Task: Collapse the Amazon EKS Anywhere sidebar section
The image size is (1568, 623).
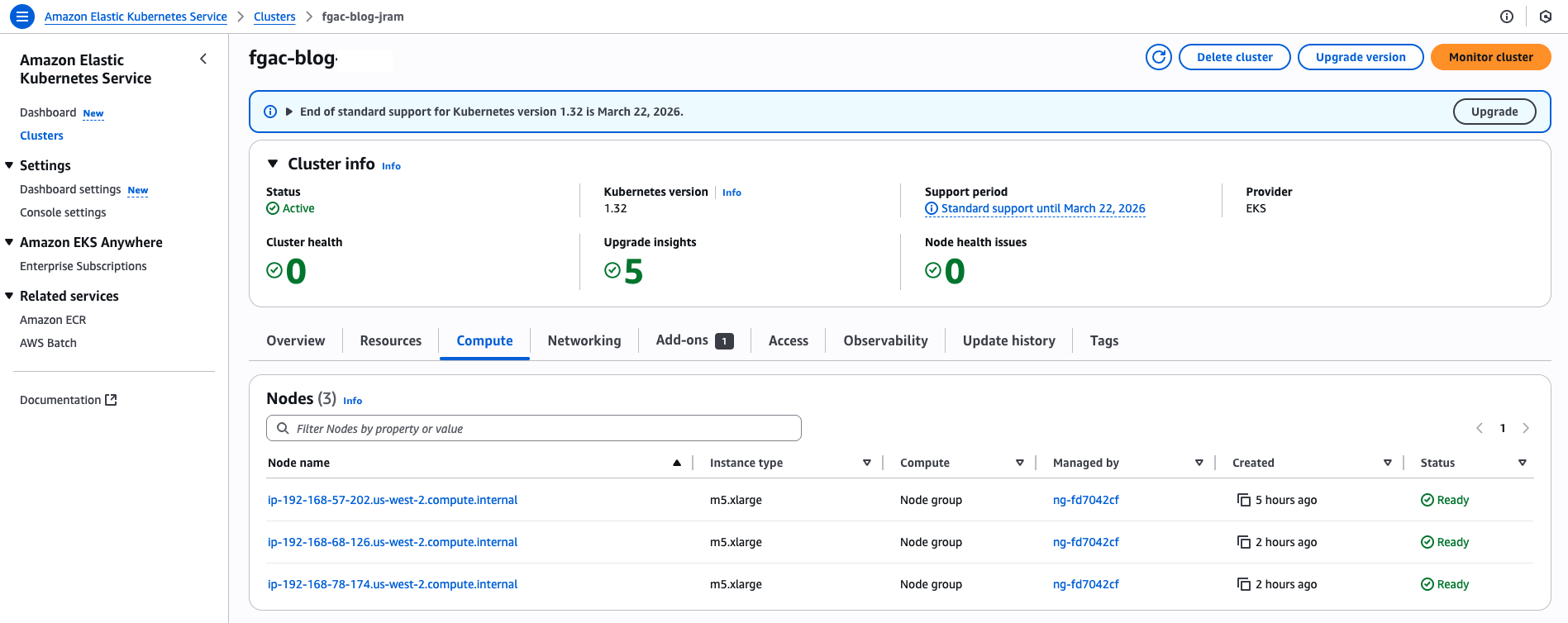Action: (10, 242)
